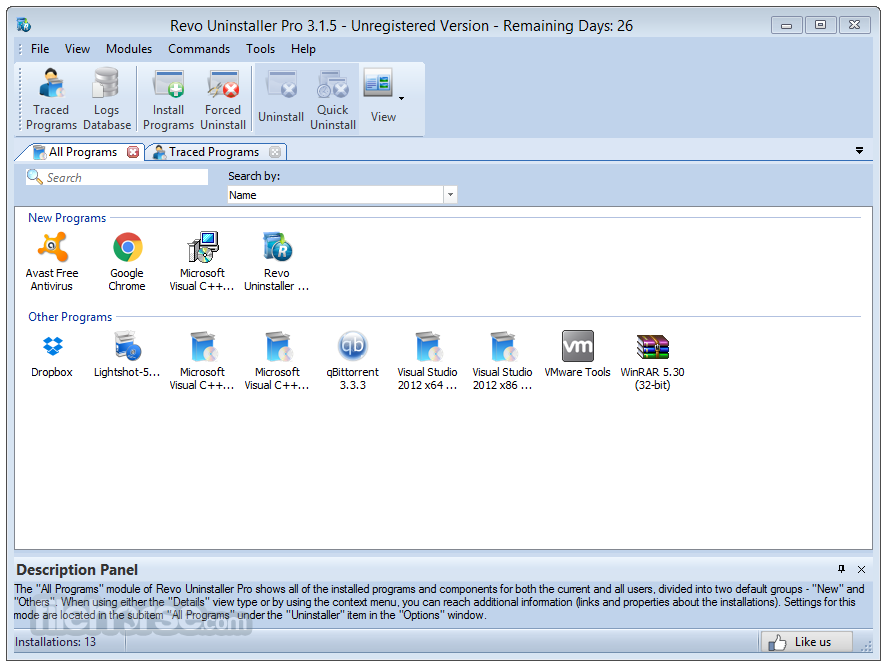Select qBittorrent 3.3.3 program icon
Screen dimensions: 887x666
coord(352,360)
